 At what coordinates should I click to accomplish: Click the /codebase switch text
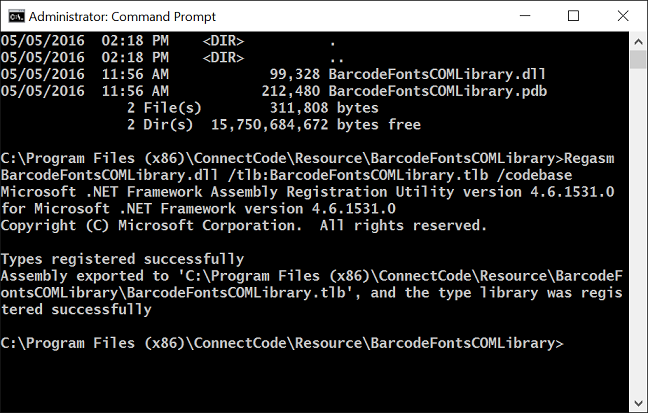[x=534, y=175]
